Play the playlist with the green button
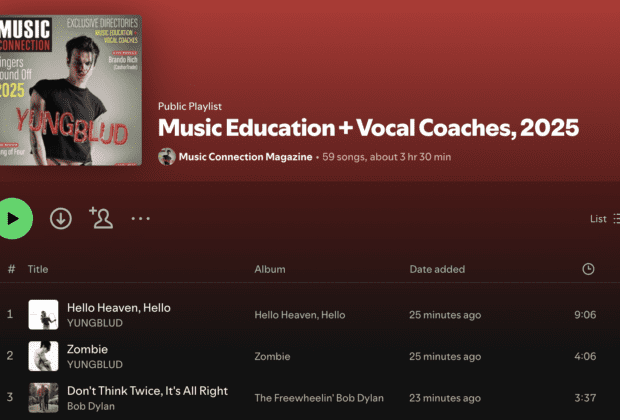Image resolution: width=620 pixels, height=420 pixels. click(x=13, y=218)
